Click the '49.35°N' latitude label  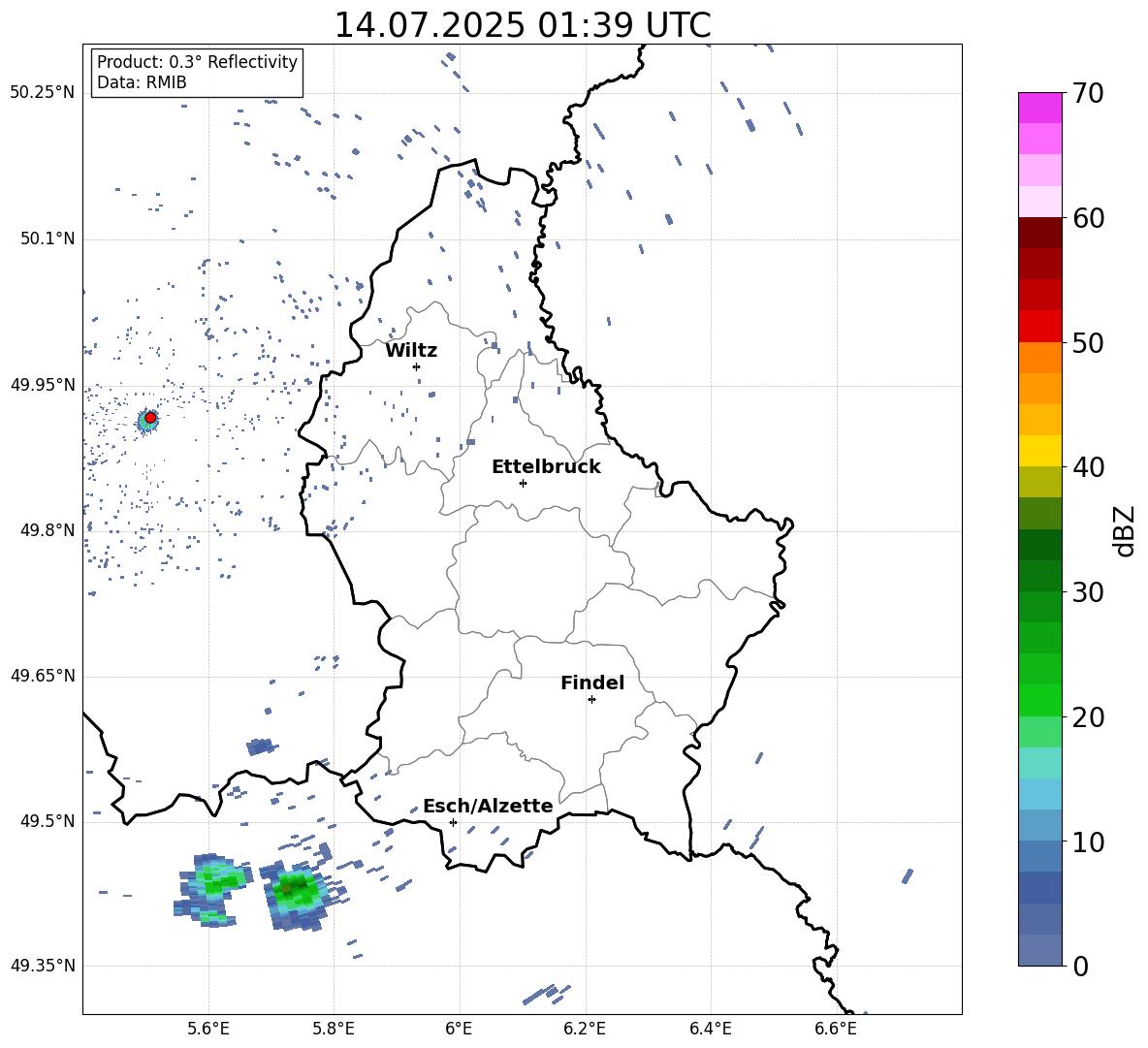[43, 966]
